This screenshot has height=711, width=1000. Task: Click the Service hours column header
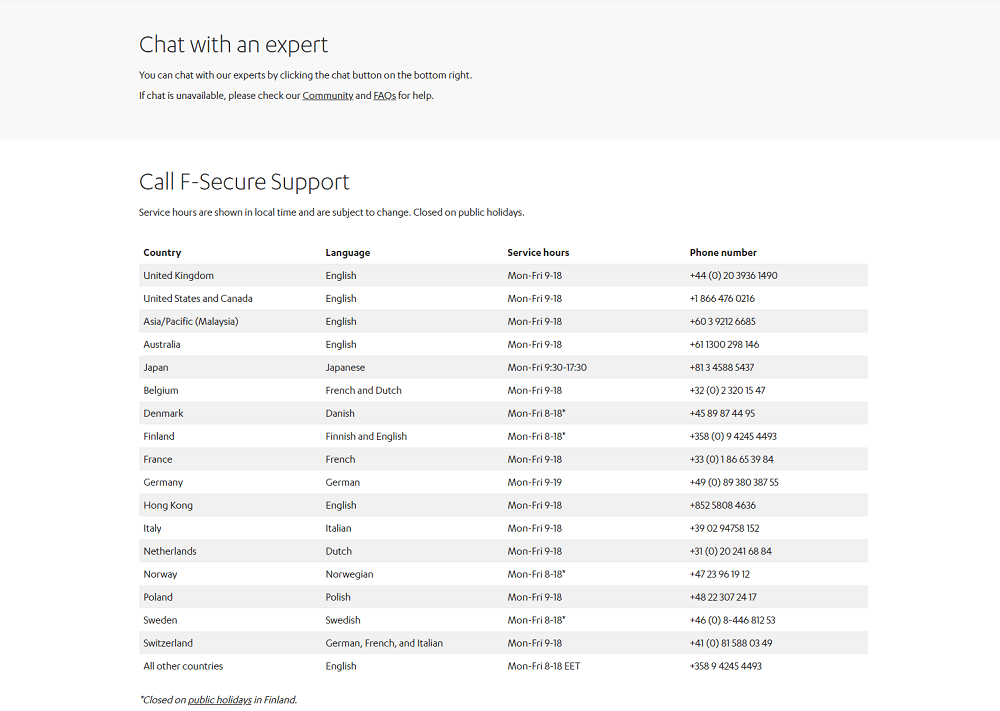(x=538, y=253)
